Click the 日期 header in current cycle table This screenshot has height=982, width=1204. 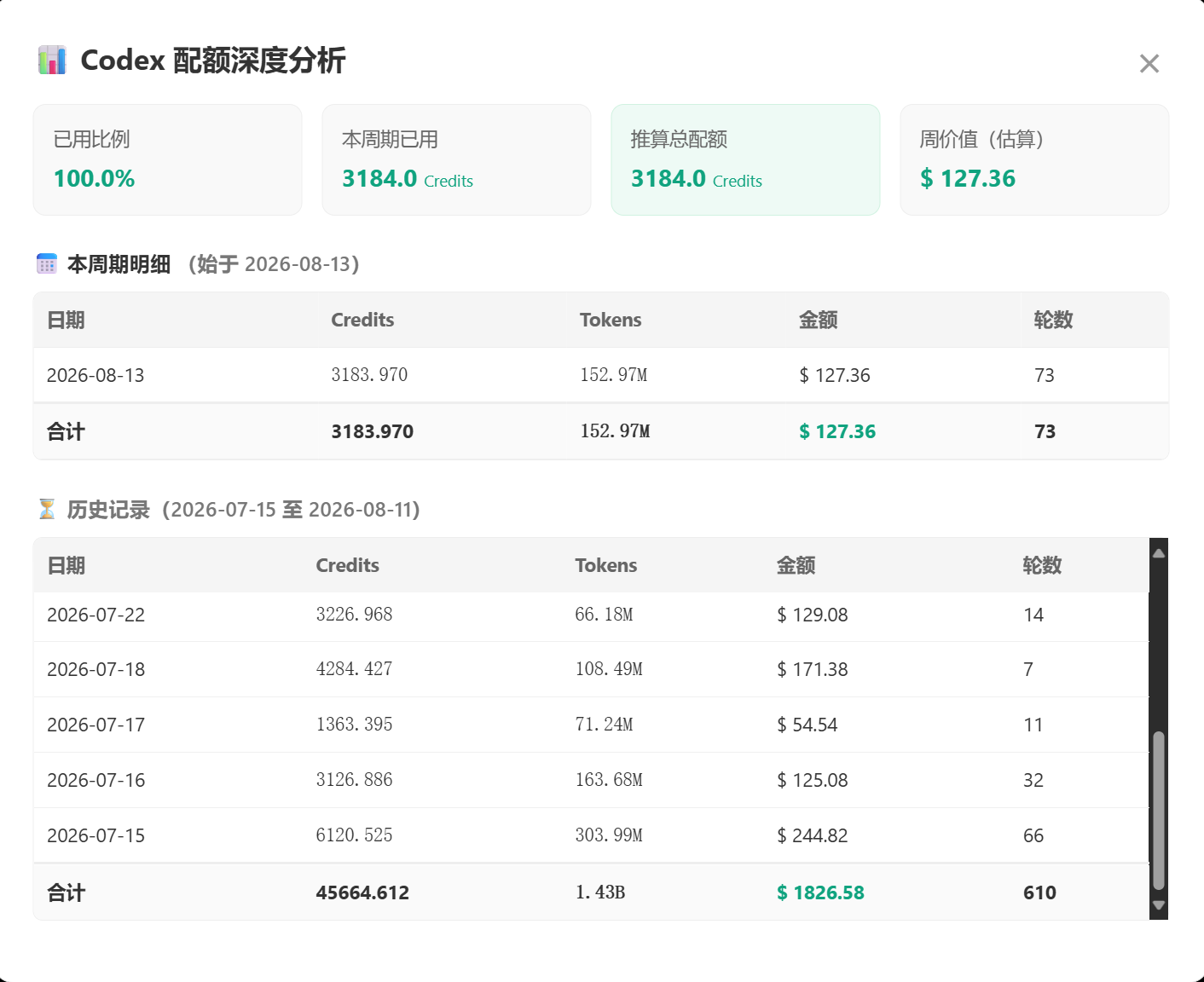(x=66, y=321)
